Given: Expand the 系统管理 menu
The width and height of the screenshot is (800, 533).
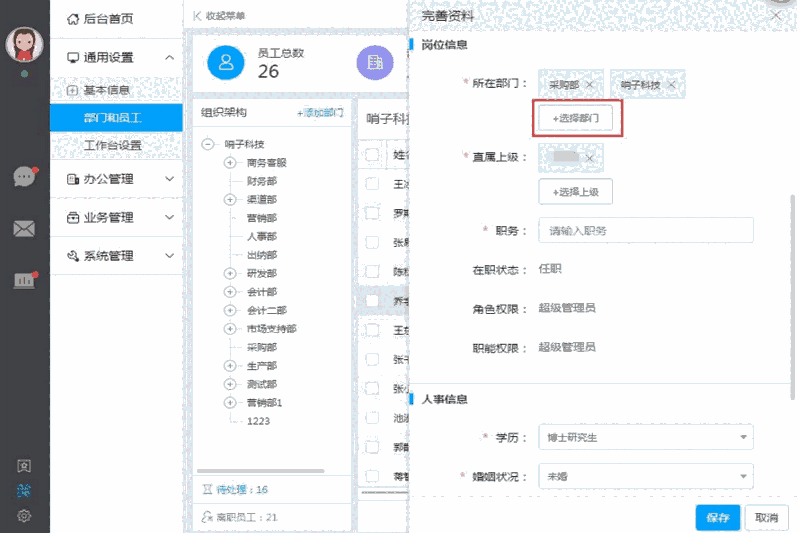Looking at the screenshot, I should (x=117, y=256).
